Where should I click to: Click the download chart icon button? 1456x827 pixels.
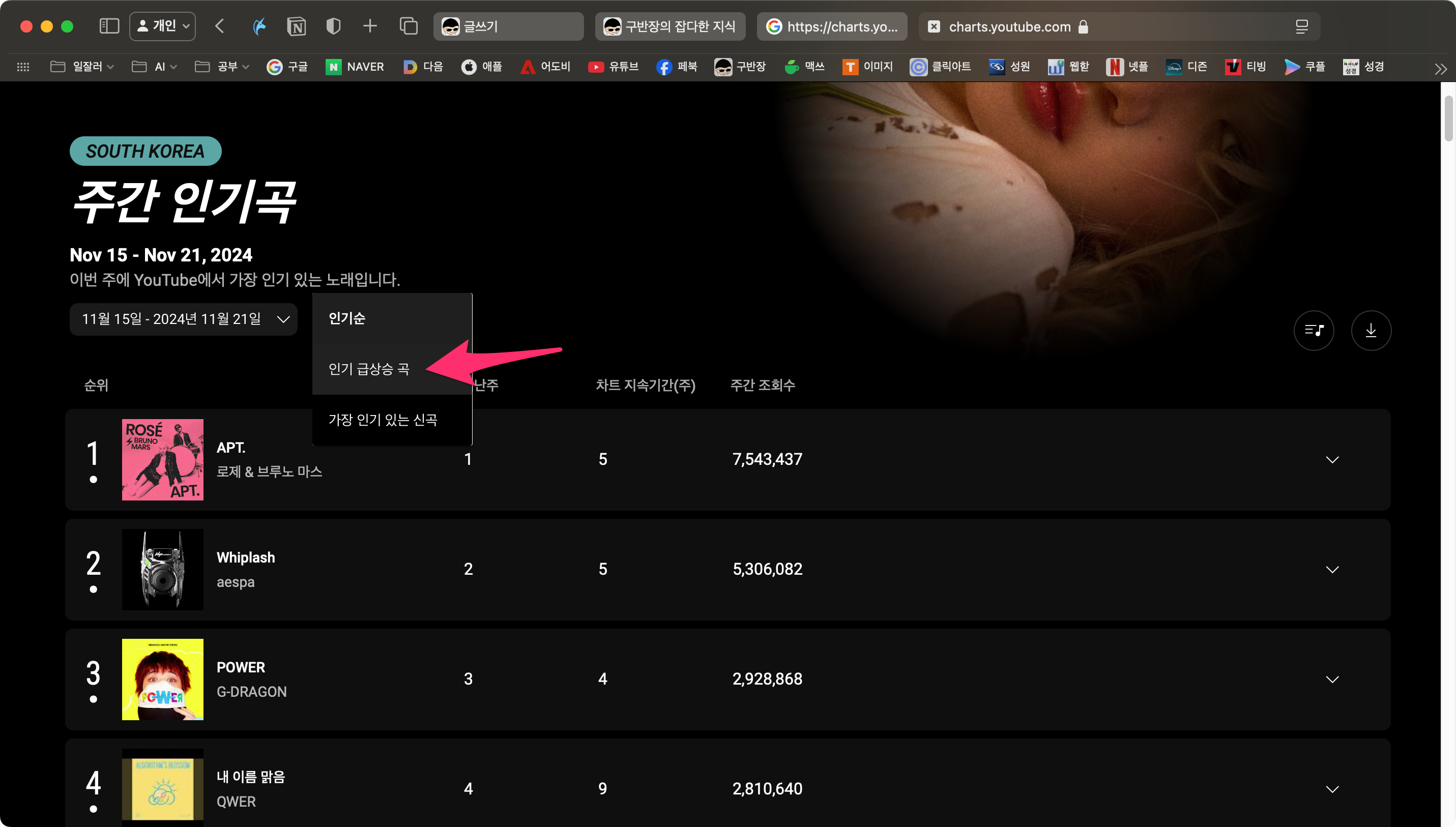pyautogui.click(x=1371, y=331)
